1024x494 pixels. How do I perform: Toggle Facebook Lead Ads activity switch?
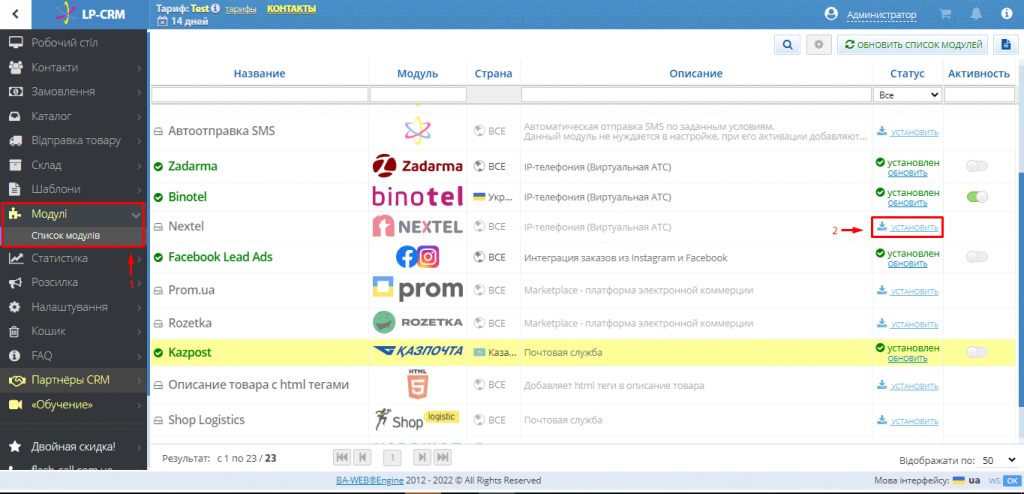pos(977,257)
